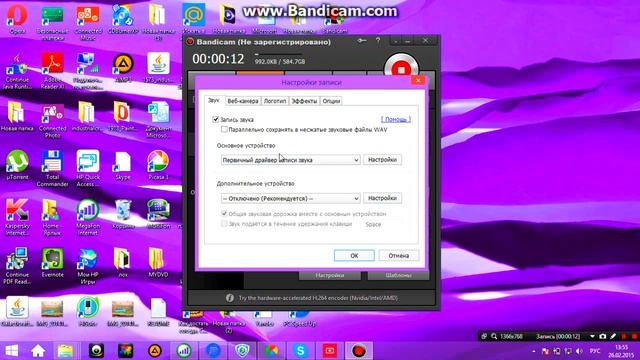Select the Continue PDF Reader desktop icon
The width and height of the screenshot is (640, 360).
click(17, 266)
